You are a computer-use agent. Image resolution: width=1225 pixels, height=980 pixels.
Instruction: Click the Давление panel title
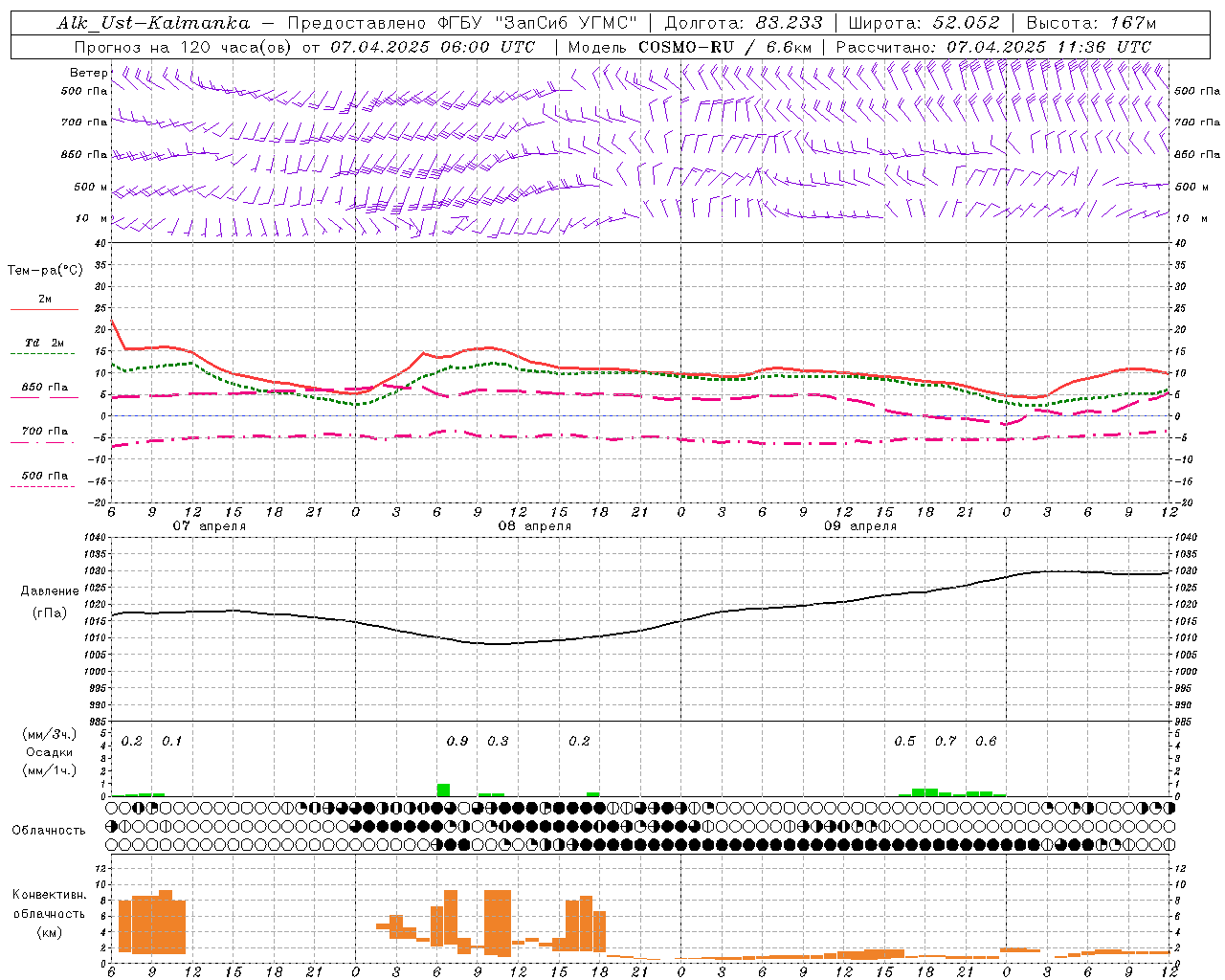pos(50,591)
